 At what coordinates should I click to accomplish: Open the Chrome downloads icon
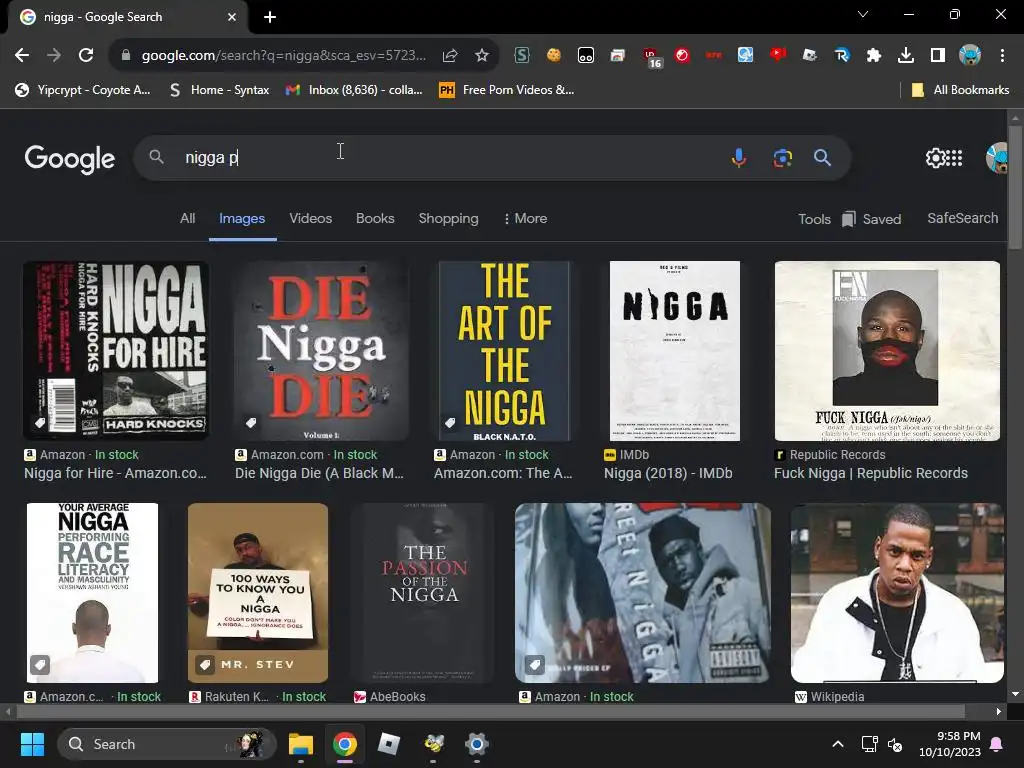click(x=906, y=56)
